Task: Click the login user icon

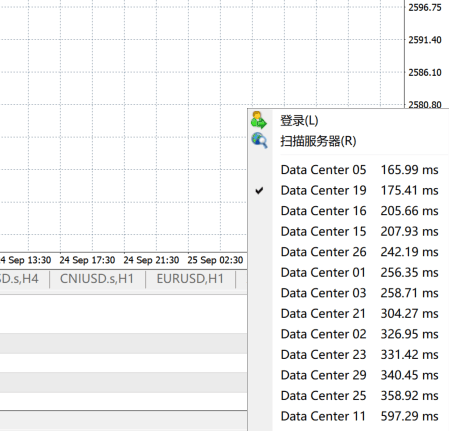Action: 259,120
